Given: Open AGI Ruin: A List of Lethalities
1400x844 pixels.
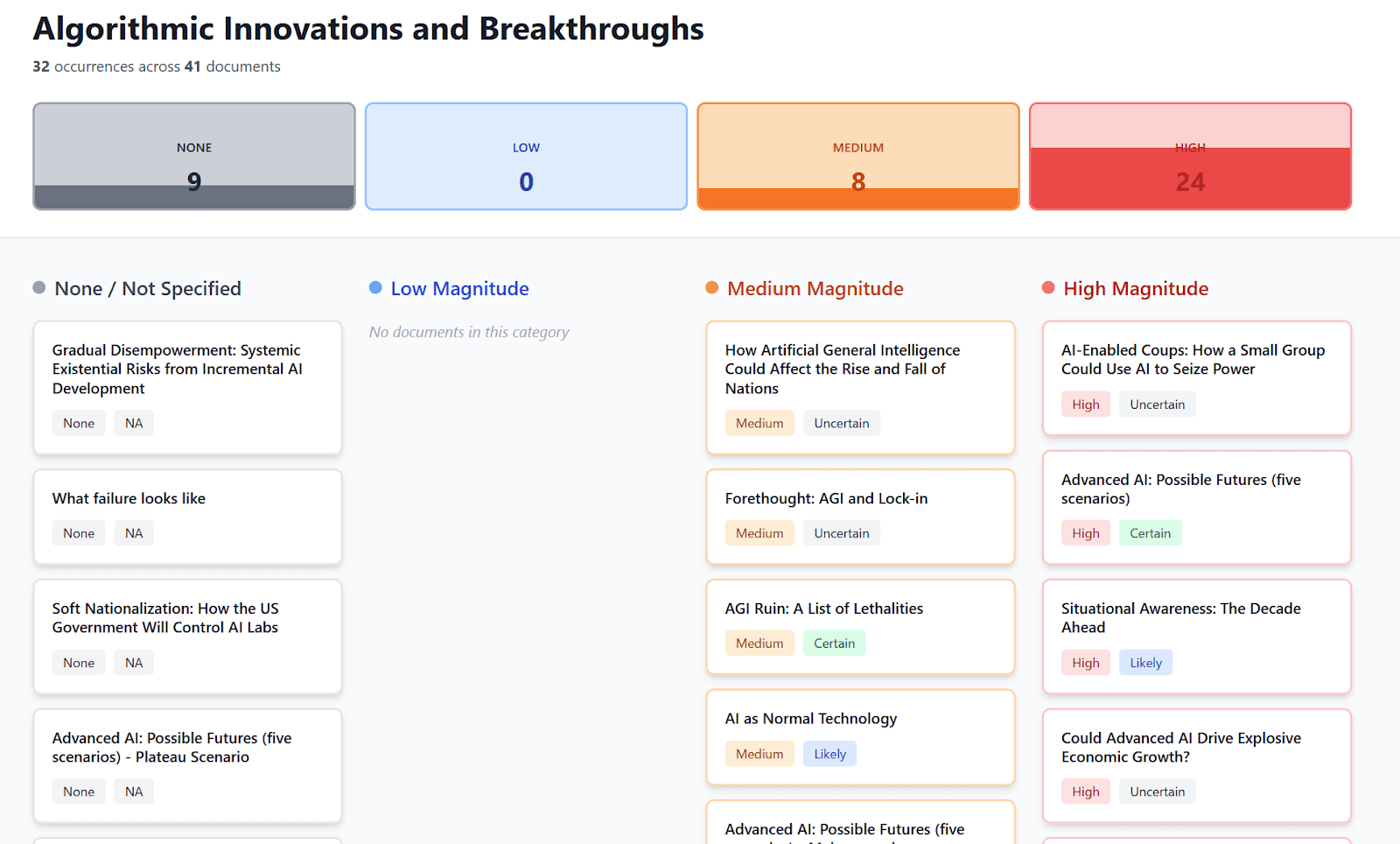Looking at the screenshot, I should pyautogui.click(x=860, y=627).
